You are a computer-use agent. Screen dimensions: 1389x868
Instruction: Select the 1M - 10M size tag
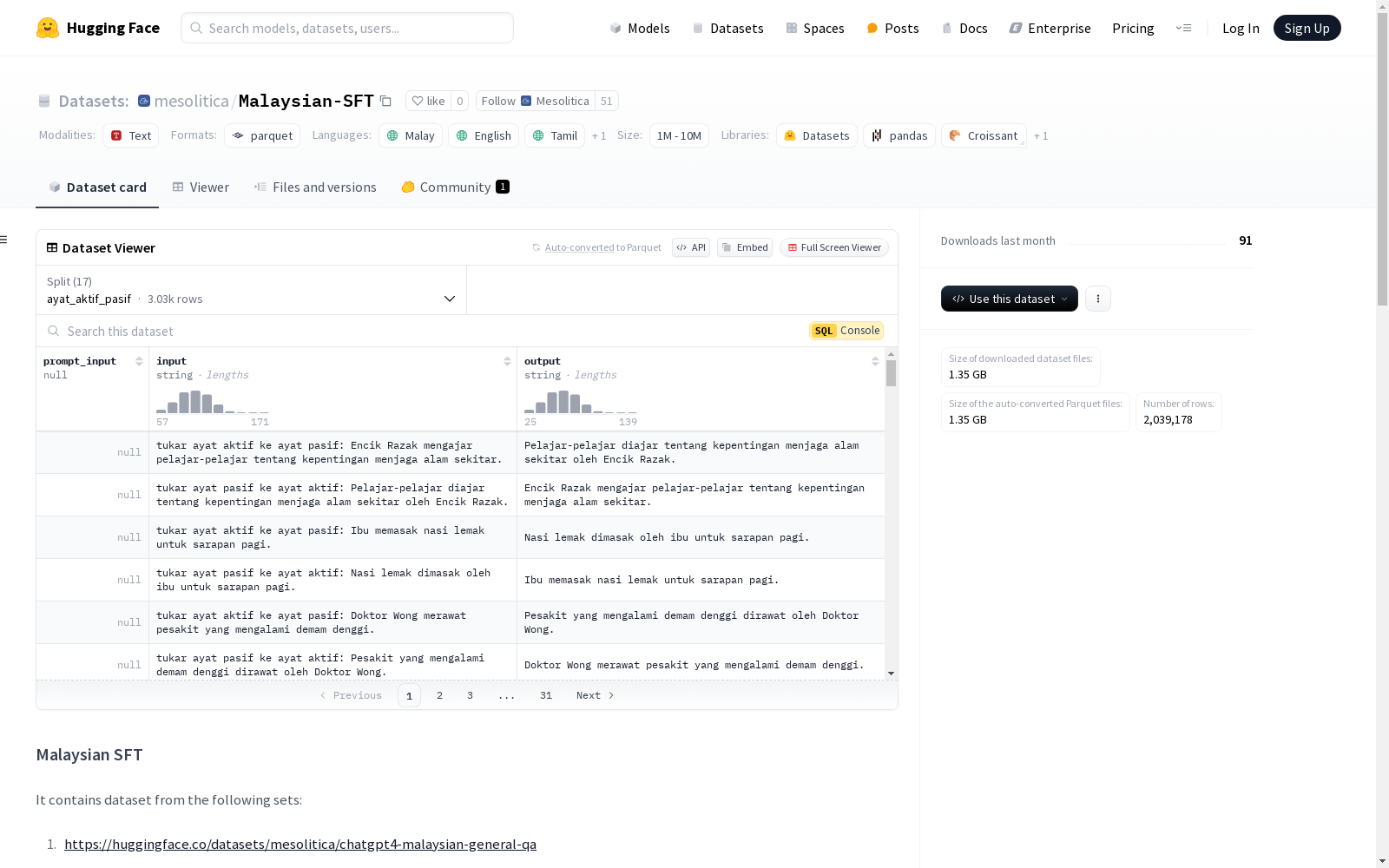[x=679, y=135]
